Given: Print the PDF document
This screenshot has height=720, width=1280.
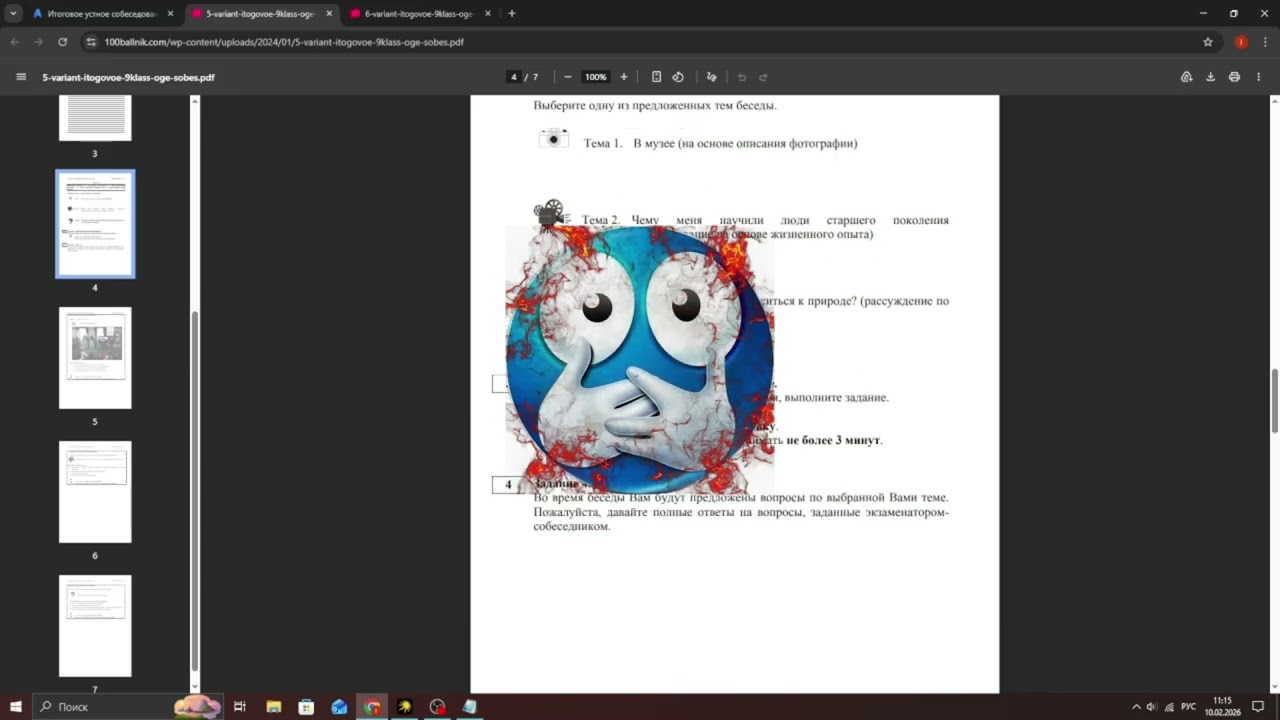Looking at the screenshot, I should (x=1234, y=77).
